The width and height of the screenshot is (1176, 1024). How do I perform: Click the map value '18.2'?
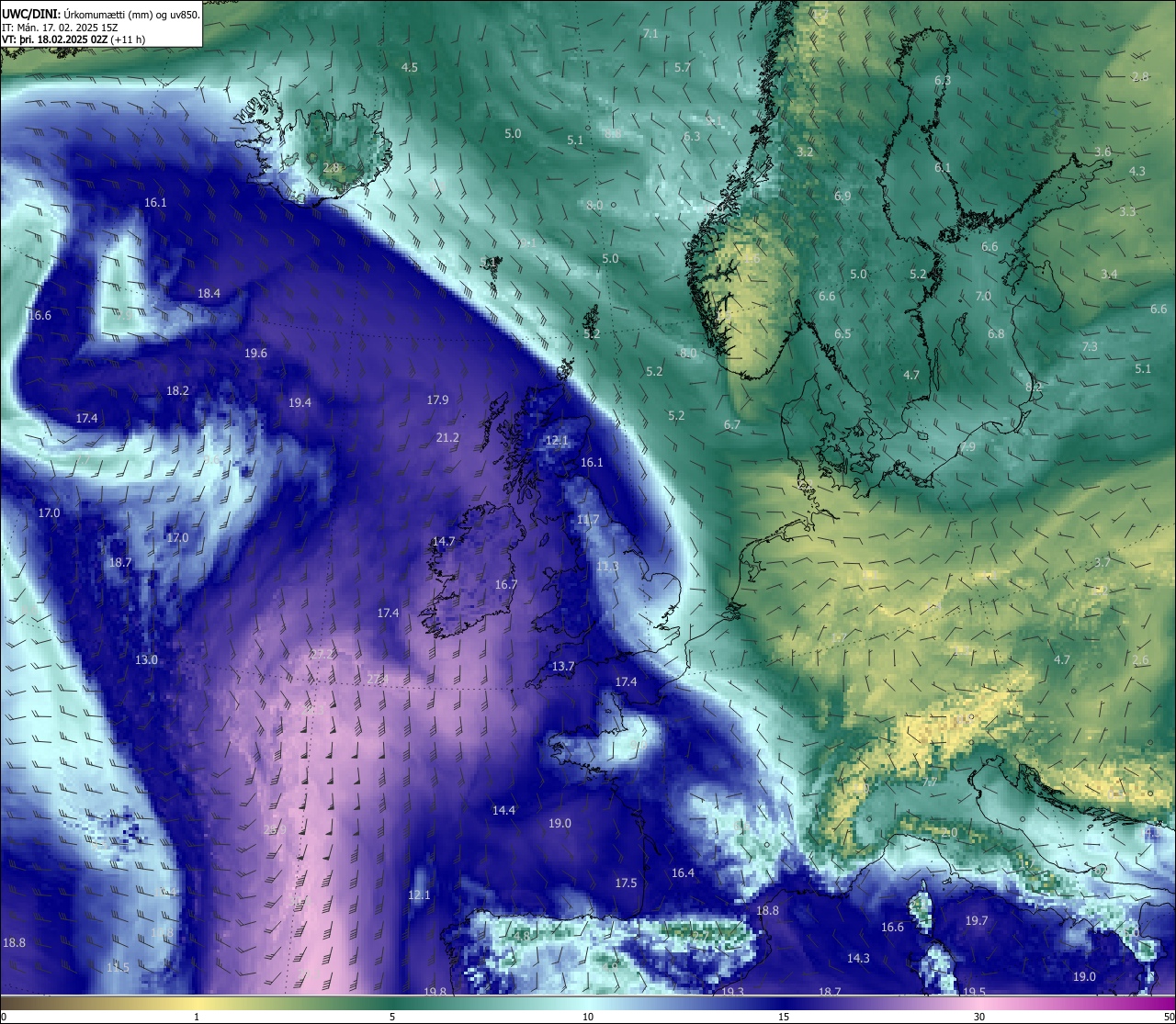177,391
